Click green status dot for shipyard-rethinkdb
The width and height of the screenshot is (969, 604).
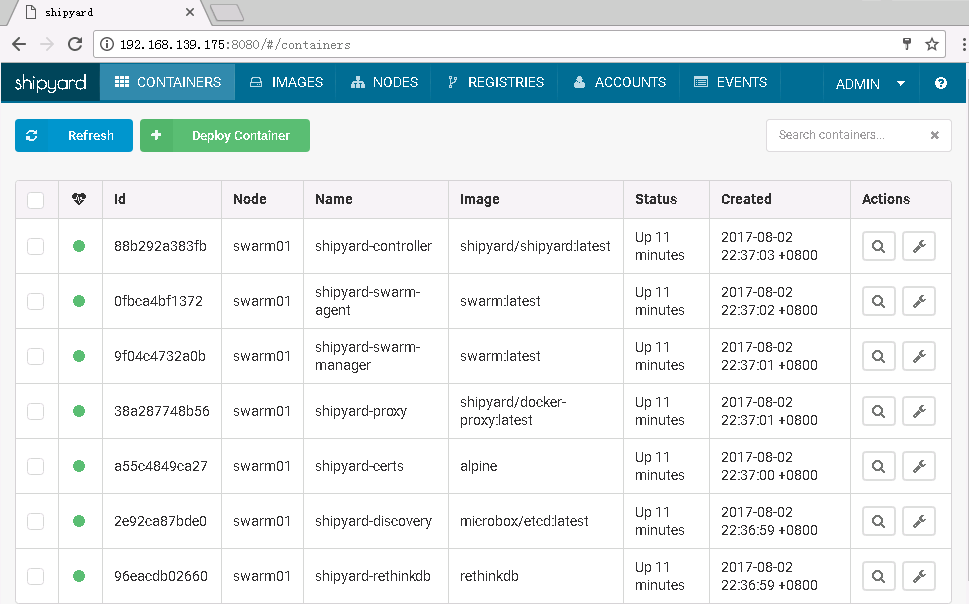[x=78, y=576]
